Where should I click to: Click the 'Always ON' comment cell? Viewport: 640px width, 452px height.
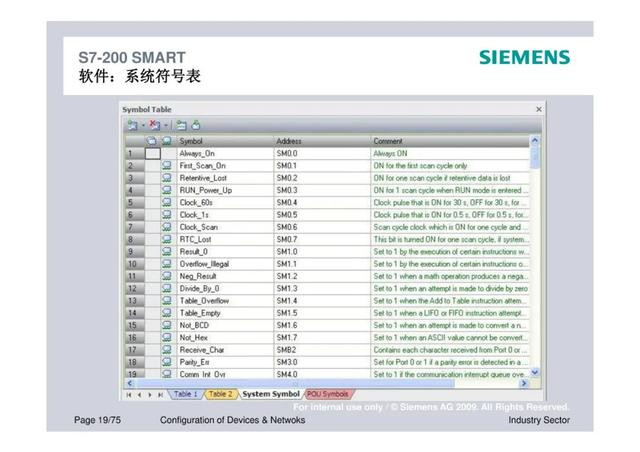(x=450, y=153)
